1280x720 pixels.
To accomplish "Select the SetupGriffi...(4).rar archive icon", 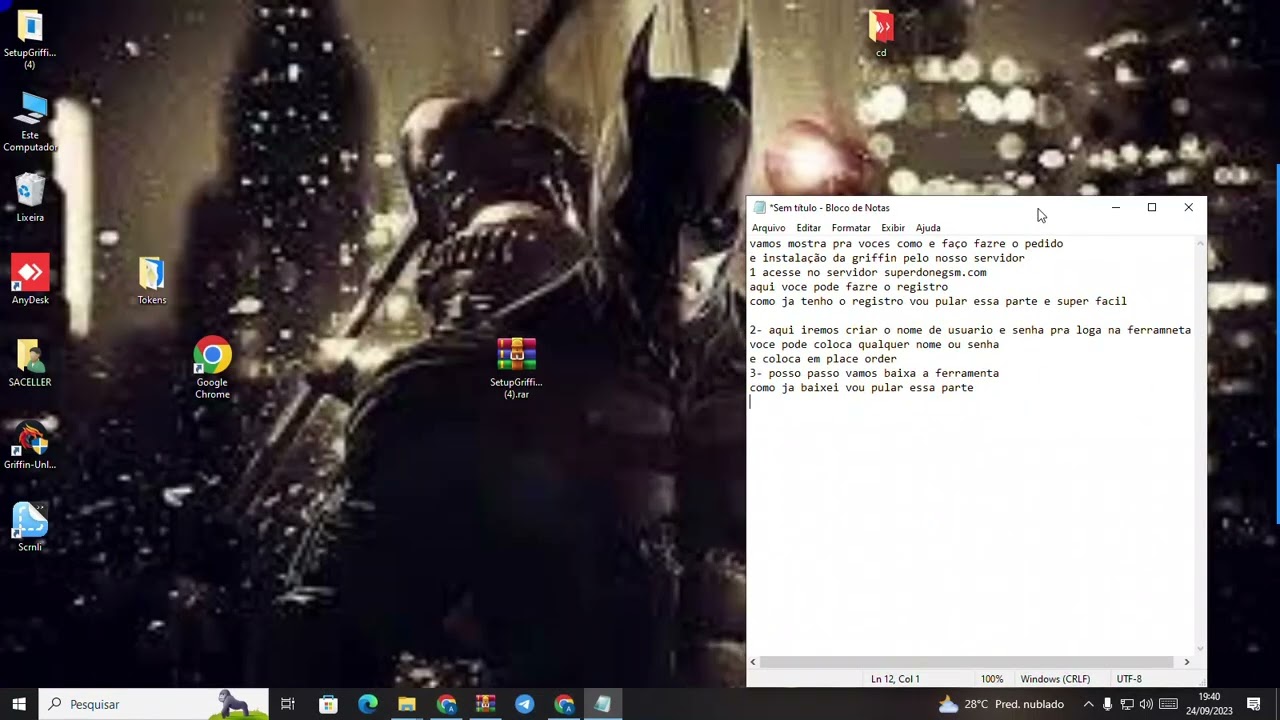I will pyautogui.click(x=516, y=368).
